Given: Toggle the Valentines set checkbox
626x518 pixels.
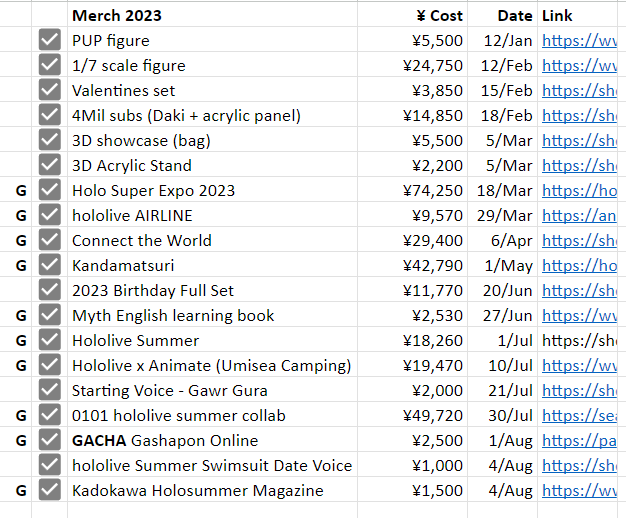Looking at the screenshot, I should 50,91.
